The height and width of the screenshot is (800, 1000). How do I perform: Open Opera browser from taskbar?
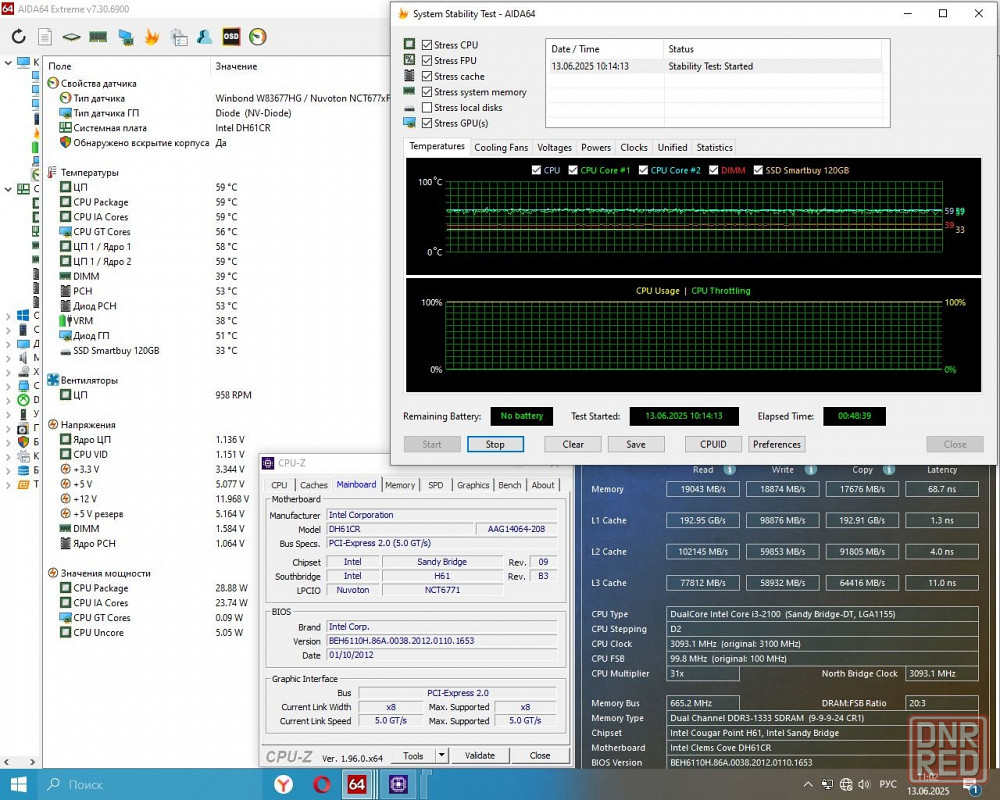tap(321, 784)
